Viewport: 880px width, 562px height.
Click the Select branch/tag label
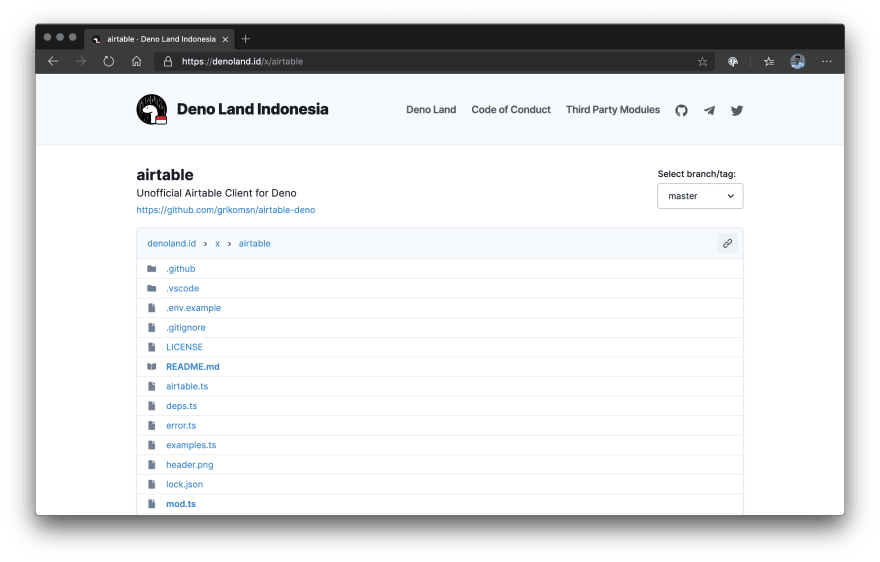point(696,174)
